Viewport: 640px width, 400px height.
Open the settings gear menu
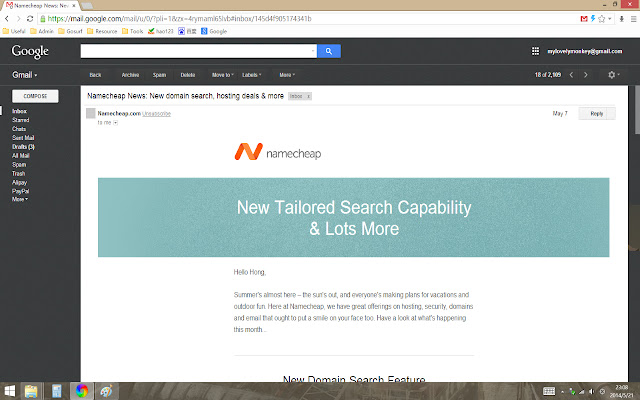pyautogui.click(x=613, y=75)
